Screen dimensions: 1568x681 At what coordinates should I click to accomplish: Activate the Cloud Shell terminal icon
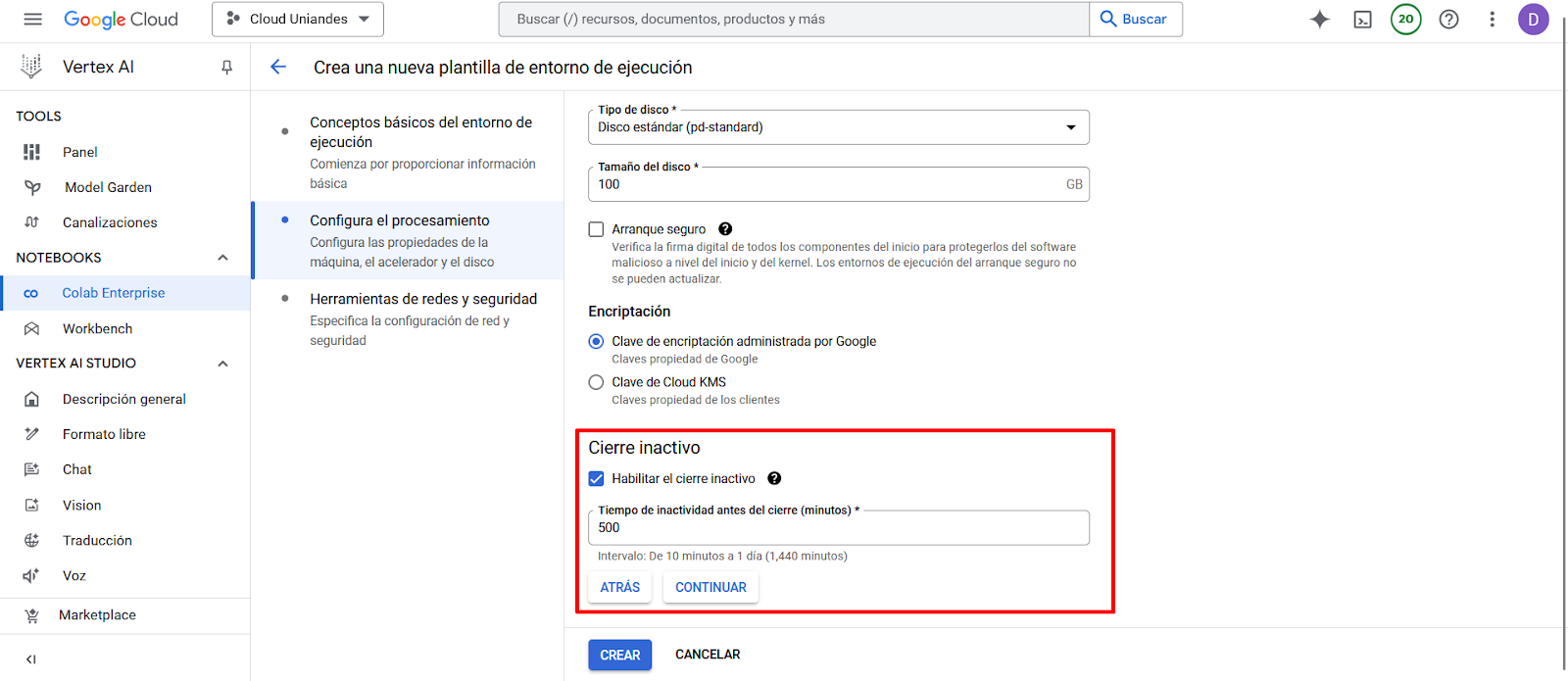1362,19
